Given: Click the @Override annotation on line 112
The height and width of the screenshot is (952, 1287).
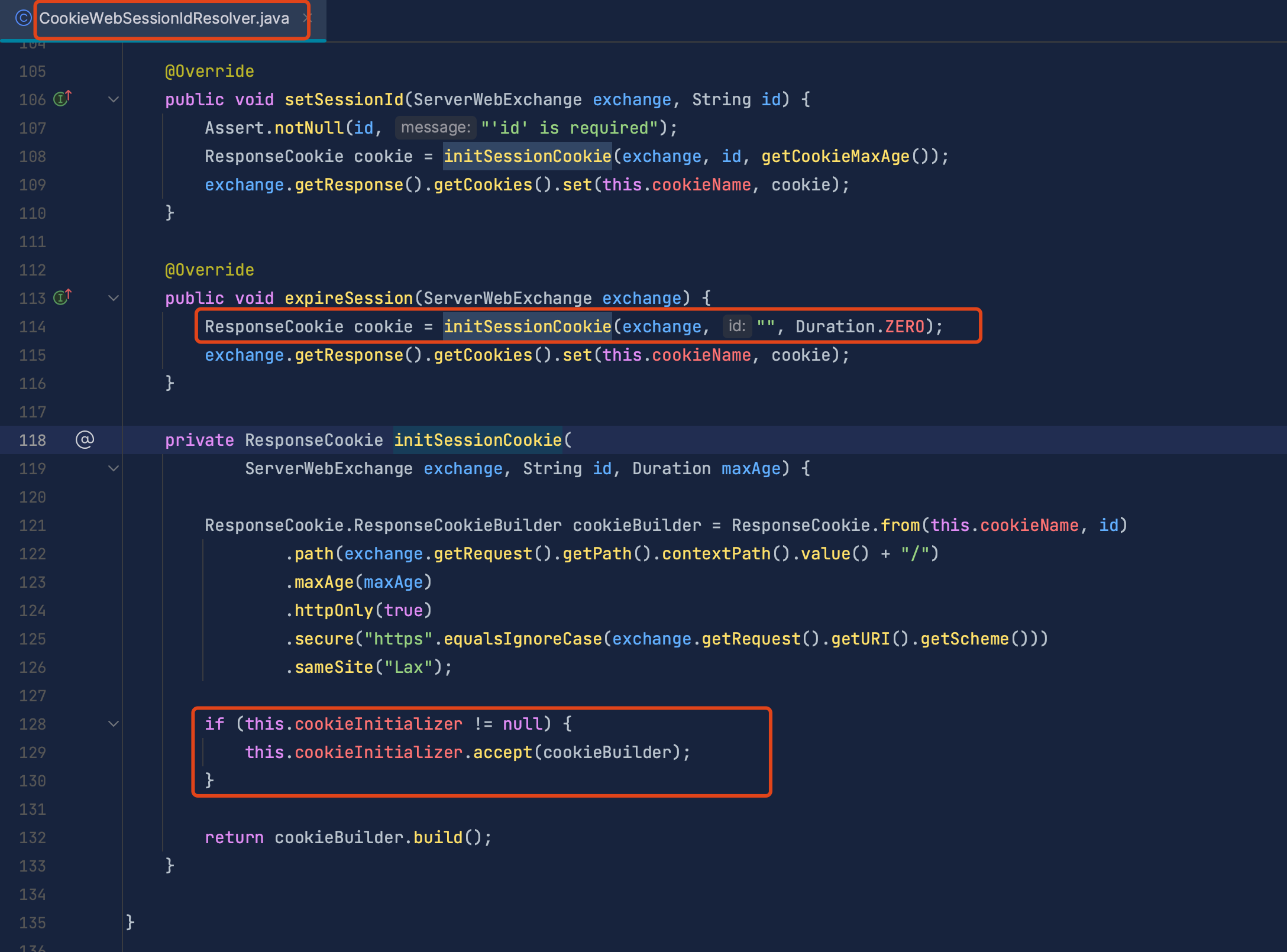Looking at the screenshot, I should point(209,270).
